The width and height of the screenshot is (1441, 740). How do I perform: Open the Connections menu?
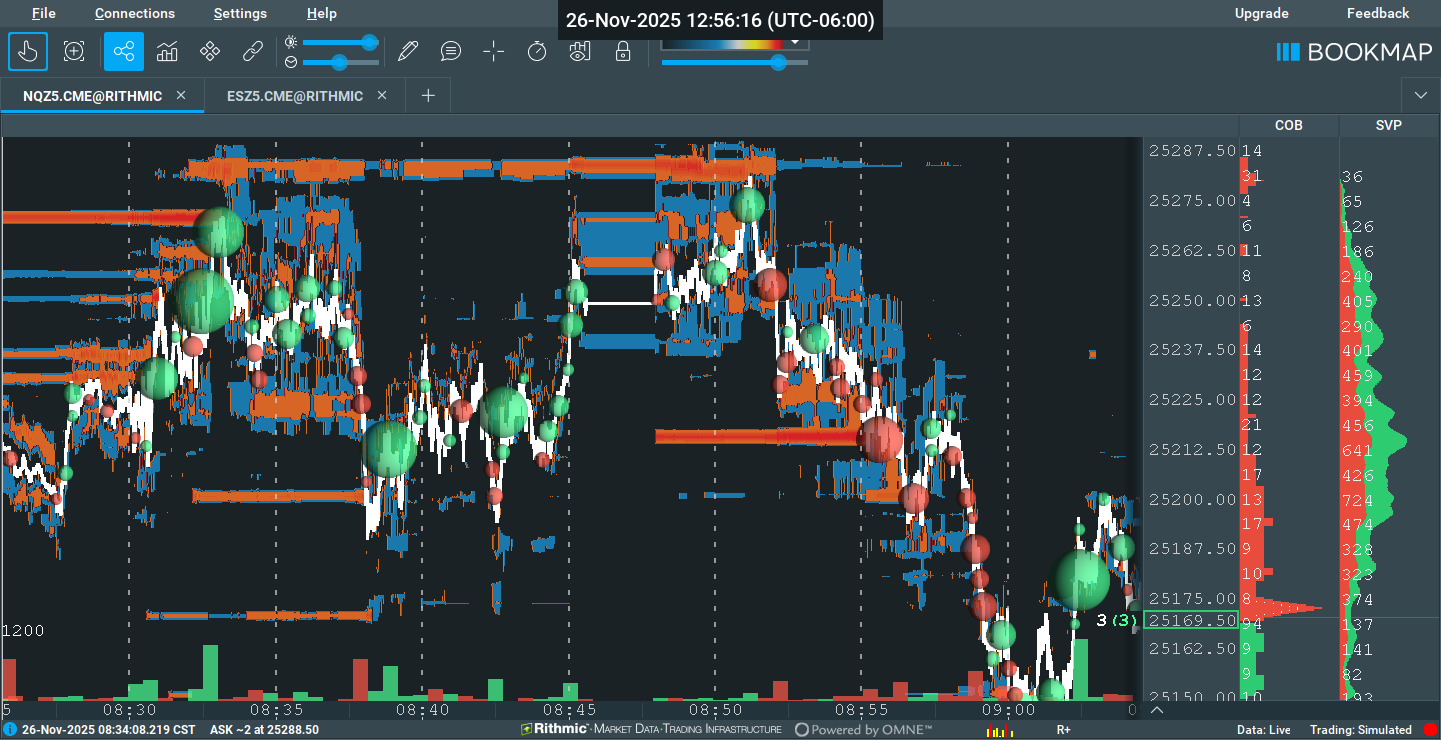pyautogui.click(x=135, y=13)
